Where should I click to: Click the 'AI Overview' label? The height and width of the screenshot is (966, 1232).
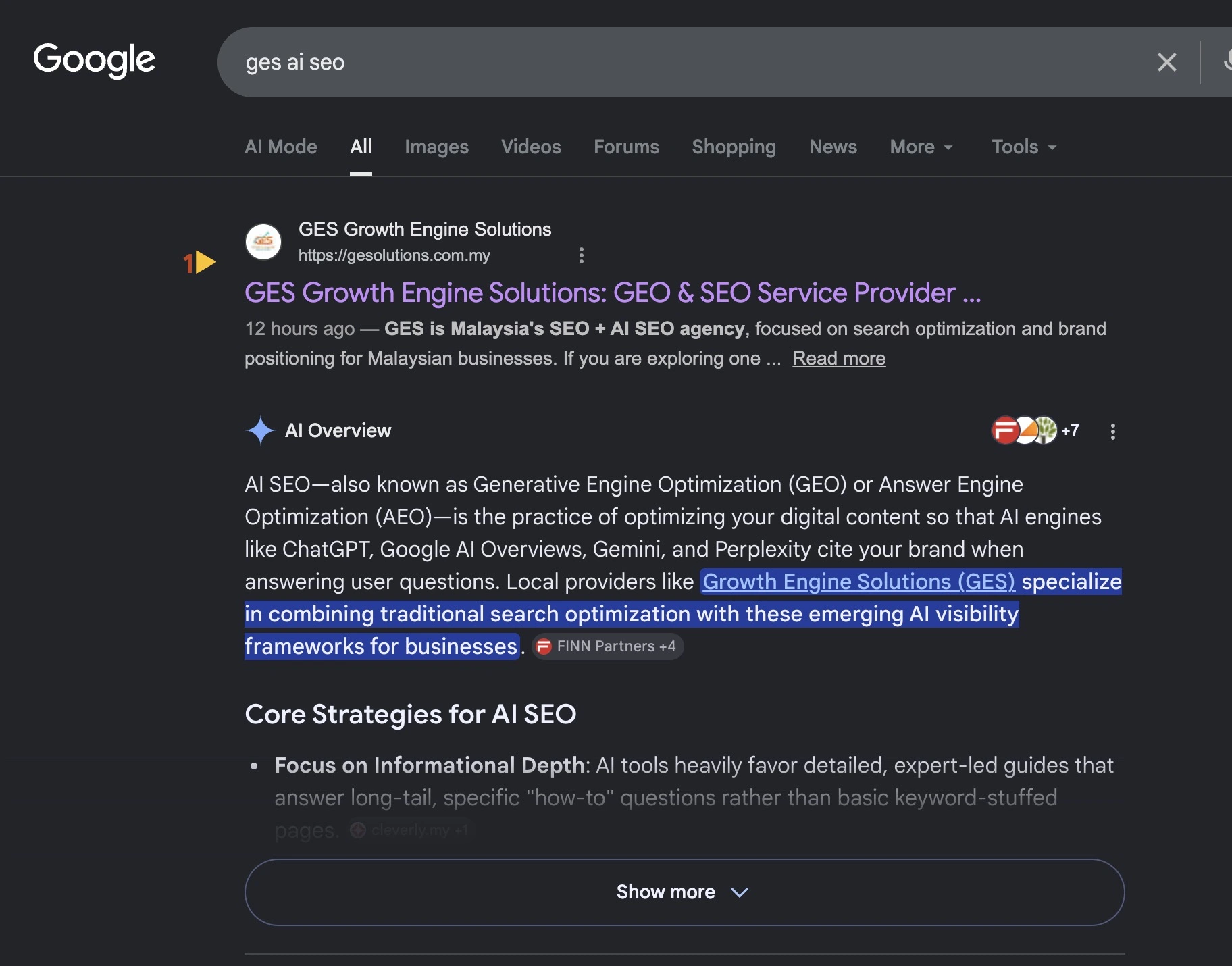(338, 430)
